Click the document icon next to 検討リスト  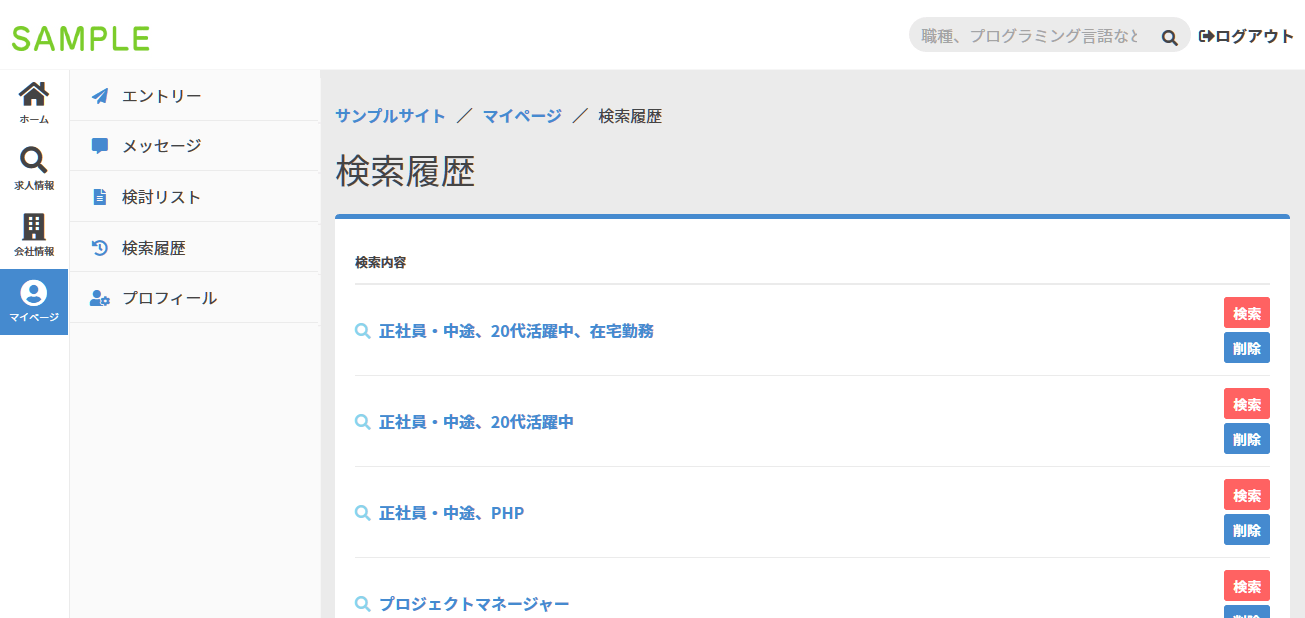100,196
